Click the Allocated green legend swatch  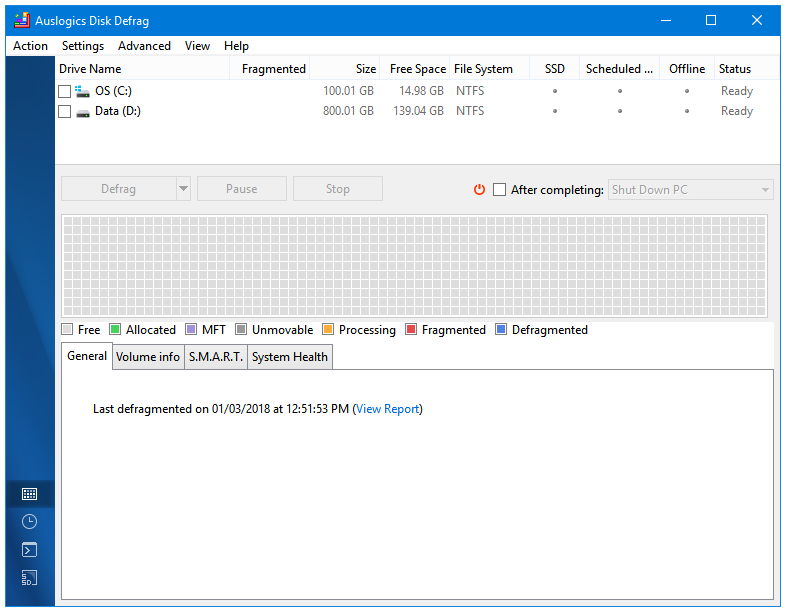tap(115, 329)
